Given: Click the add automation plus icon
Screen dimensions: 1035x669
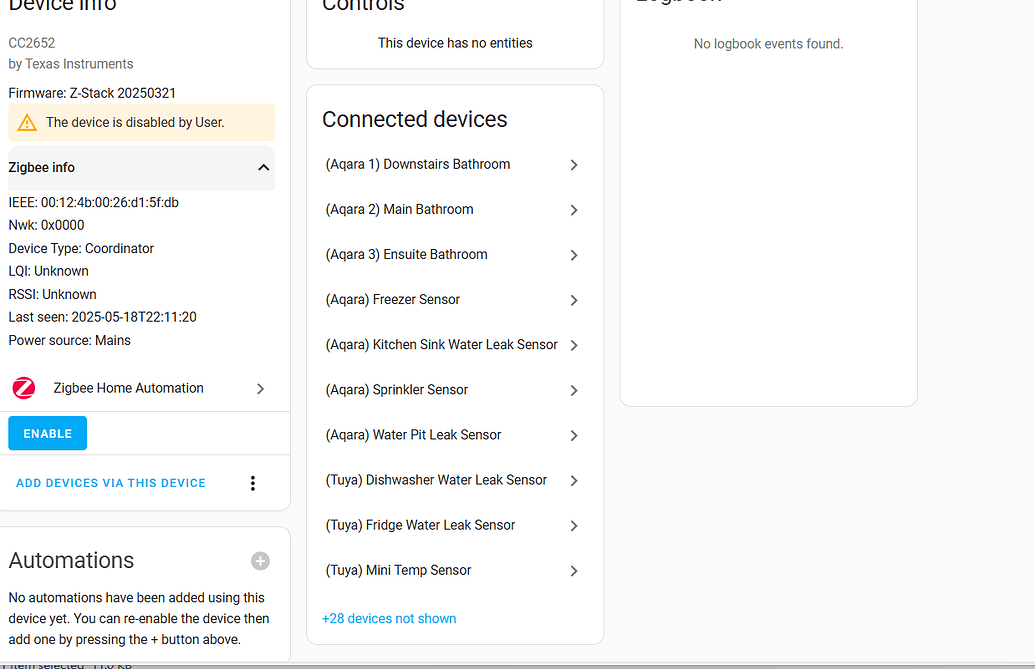Looking at the screenshot, I should pos(260,561).
